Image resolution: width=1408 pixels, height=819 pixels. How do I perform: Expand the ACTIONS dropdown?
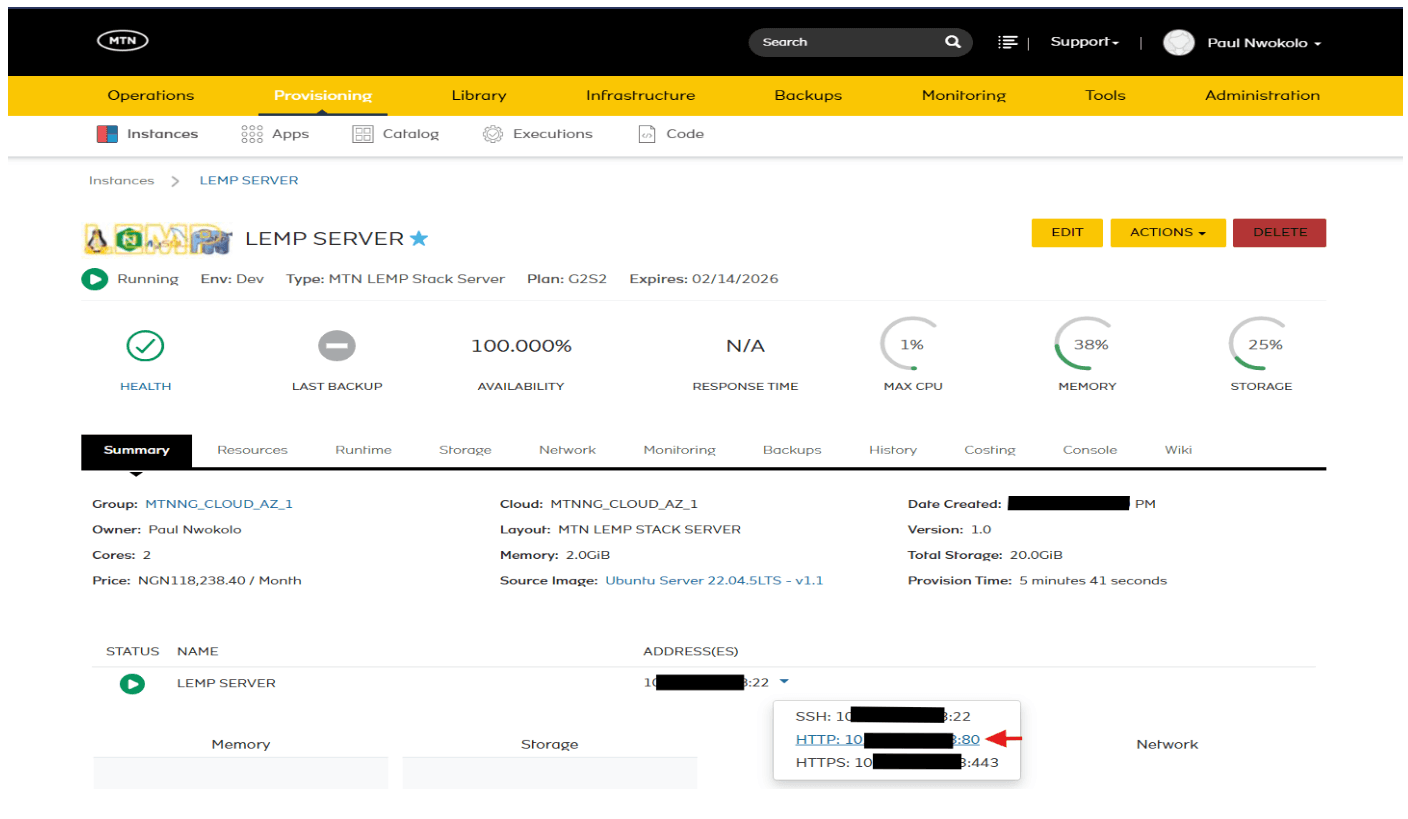pyautogui.click(x=1167, y=232)
